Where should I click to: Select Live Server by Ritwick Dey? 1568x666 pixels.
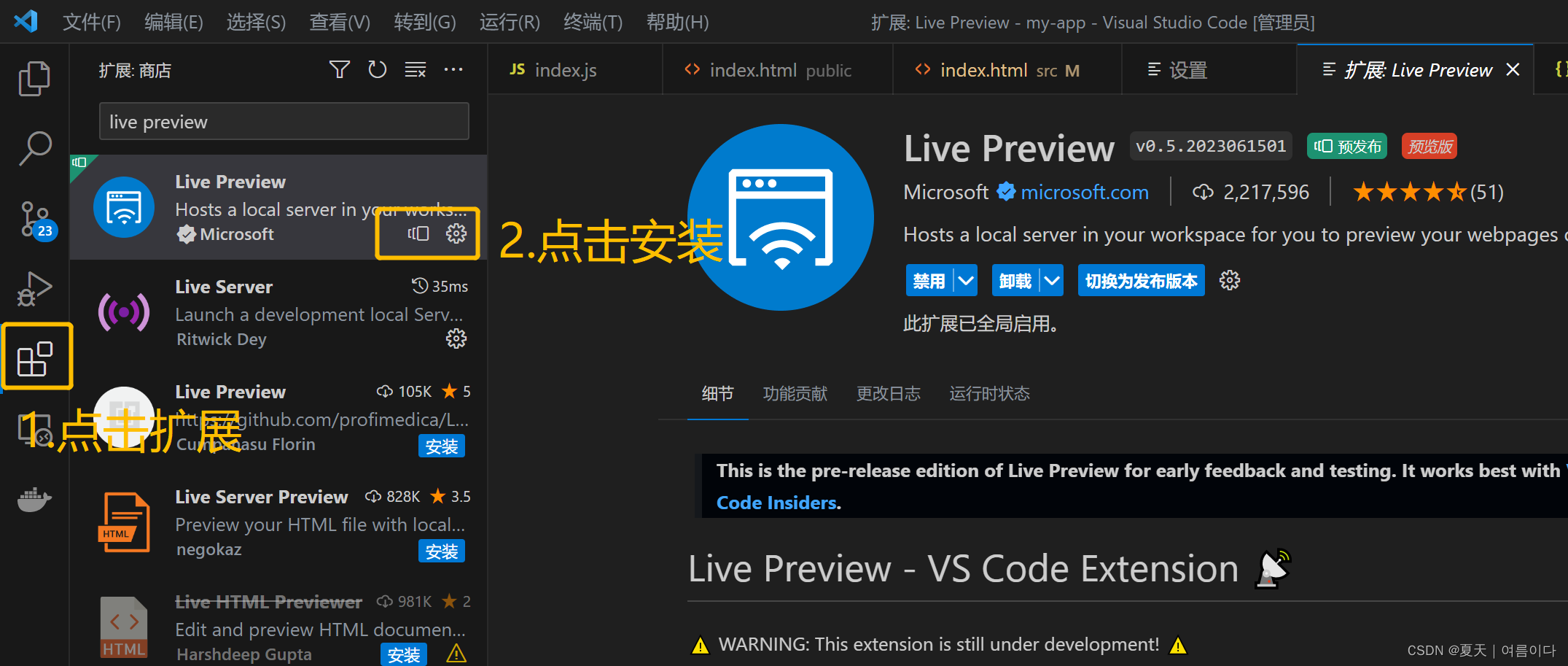point(278,312)
